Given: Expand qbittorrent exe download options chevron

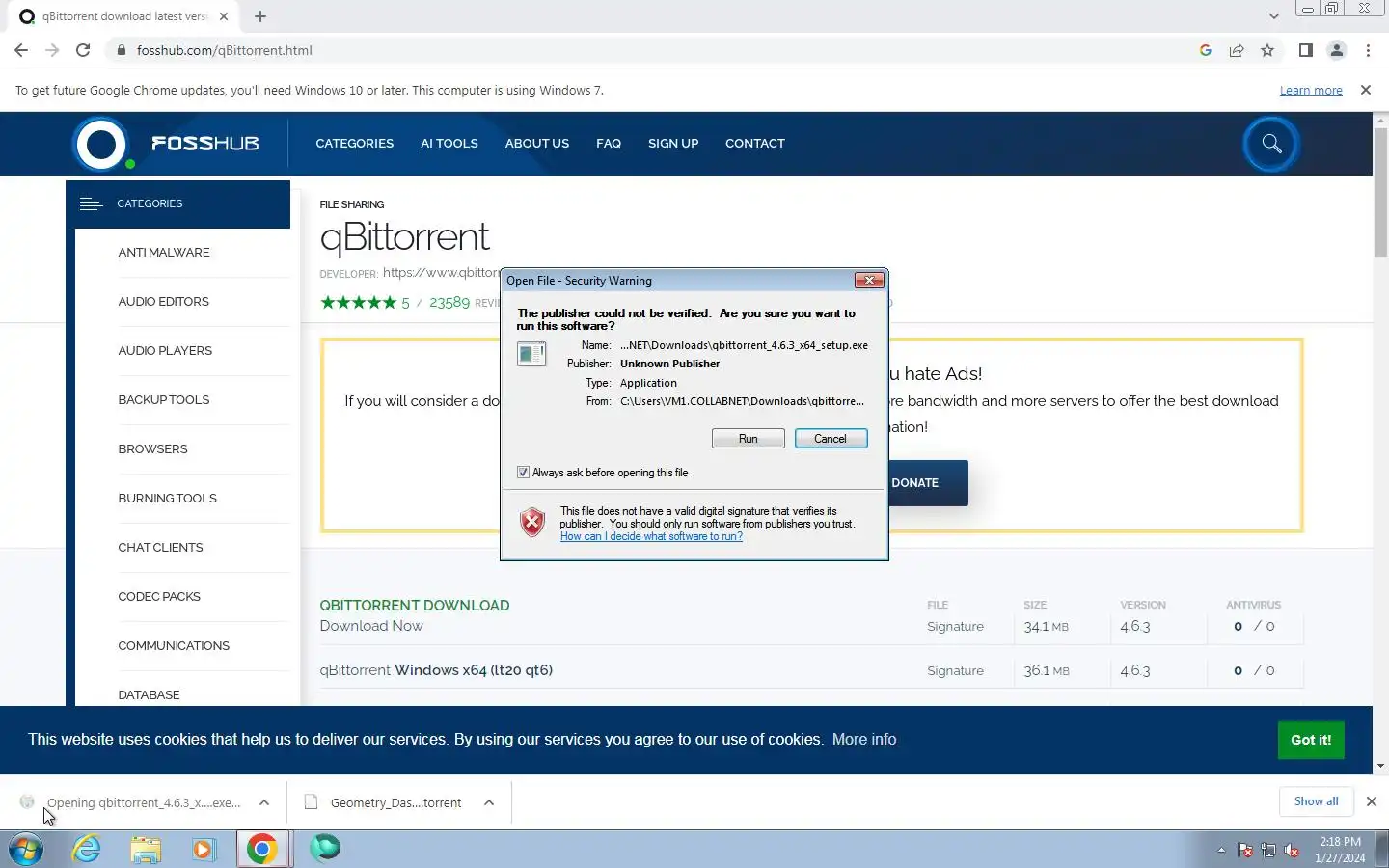Looking at the screenshot, I should pos(264,802).
